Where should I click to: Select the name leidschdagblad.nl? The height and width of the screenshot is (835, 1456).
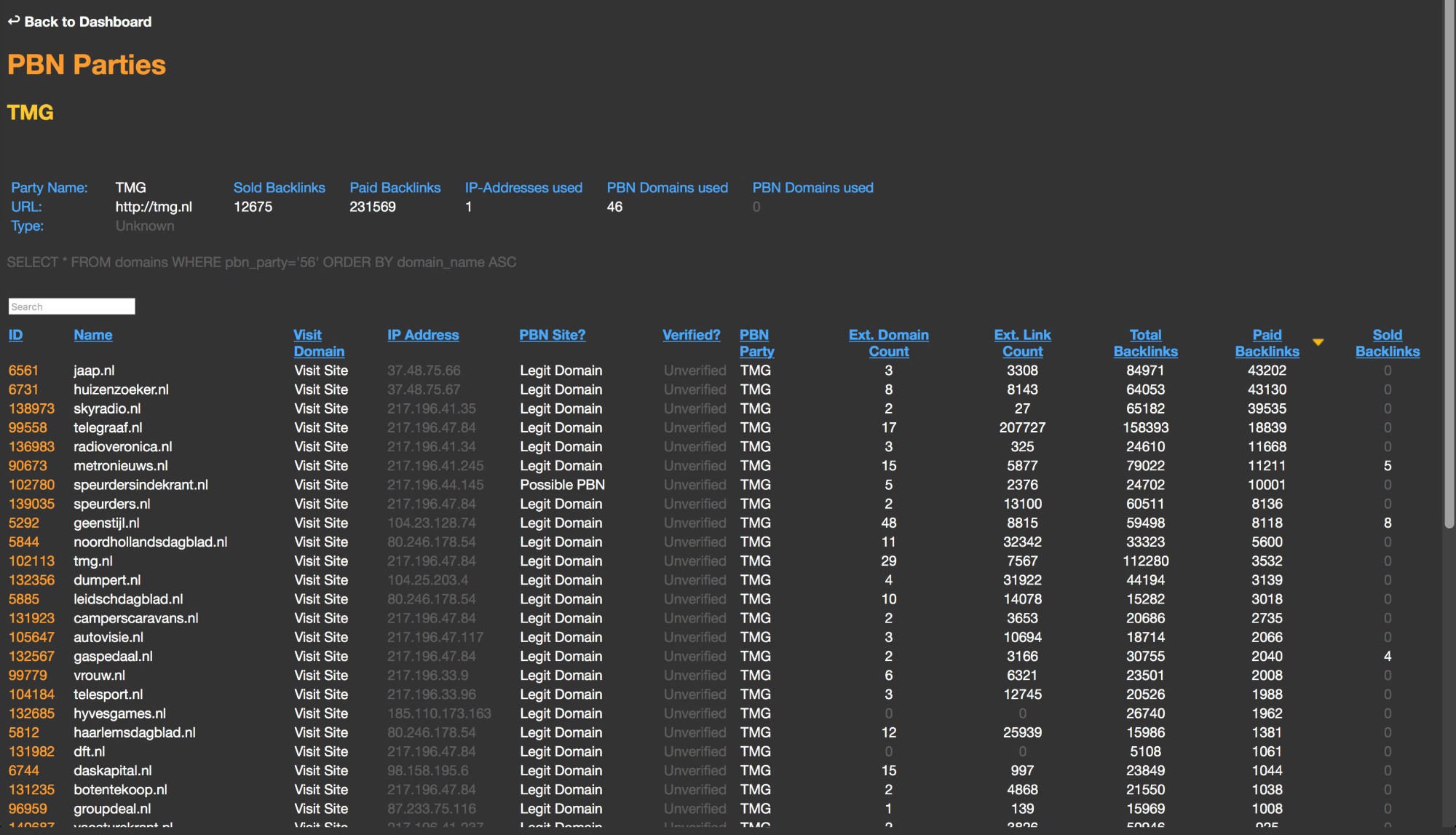128,599
